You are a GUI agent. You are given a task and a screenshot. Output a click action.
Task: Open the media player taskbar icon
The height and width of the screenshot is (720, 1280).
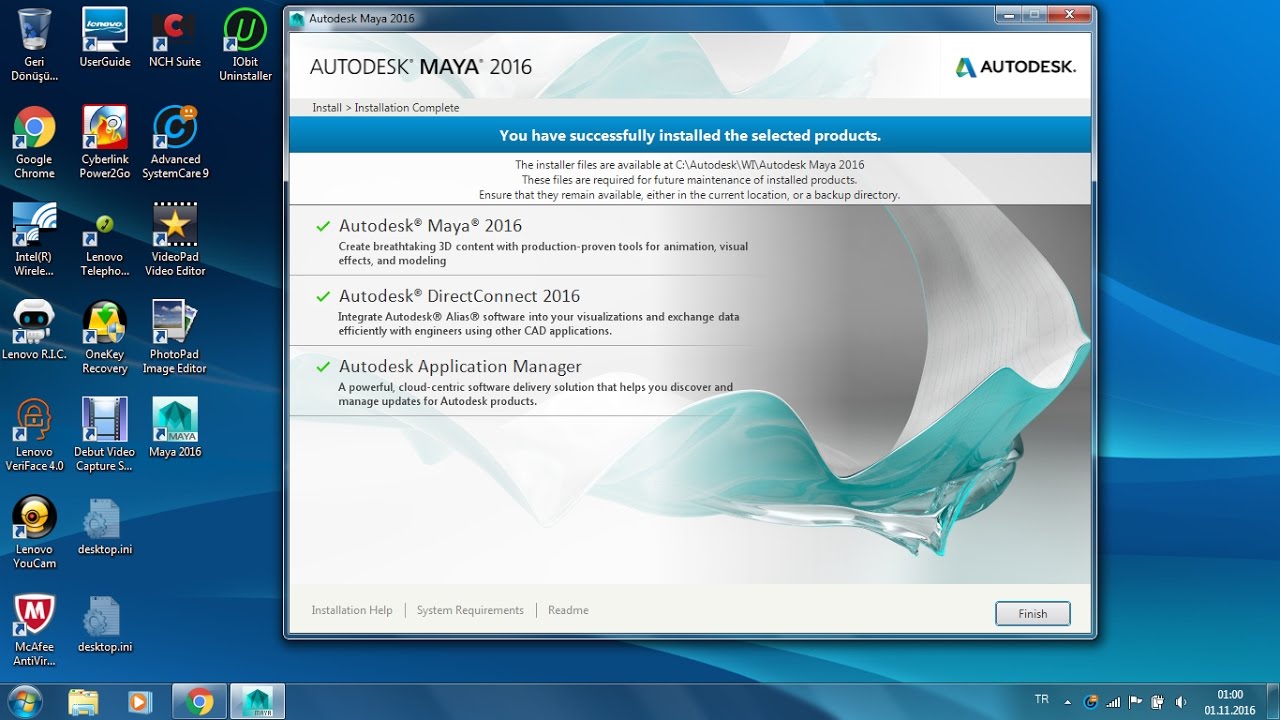pyautogui.click(x=140, y=702)
